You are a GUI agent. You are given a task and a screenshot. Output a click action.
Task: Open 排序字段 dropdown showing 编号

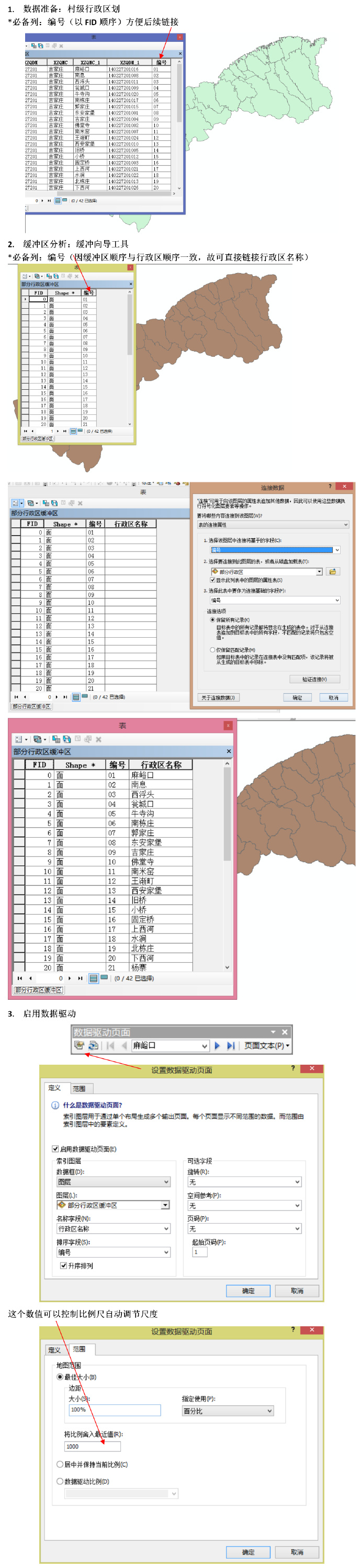tap(113, 1252)
